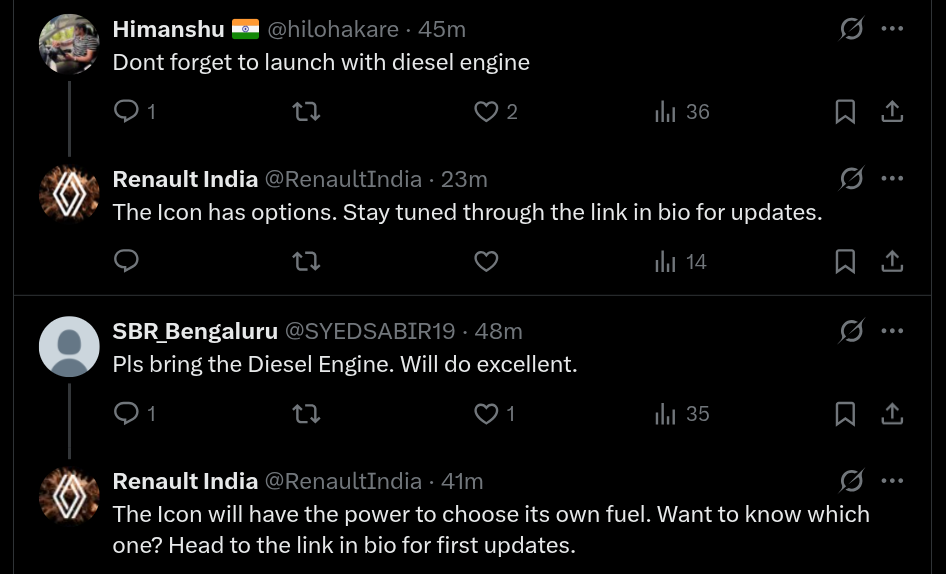The height and width of the screenshot is (574, 946).
Task: Reply to SBR_Bengaluru's tweet
Action: click(x=126, y=413)
